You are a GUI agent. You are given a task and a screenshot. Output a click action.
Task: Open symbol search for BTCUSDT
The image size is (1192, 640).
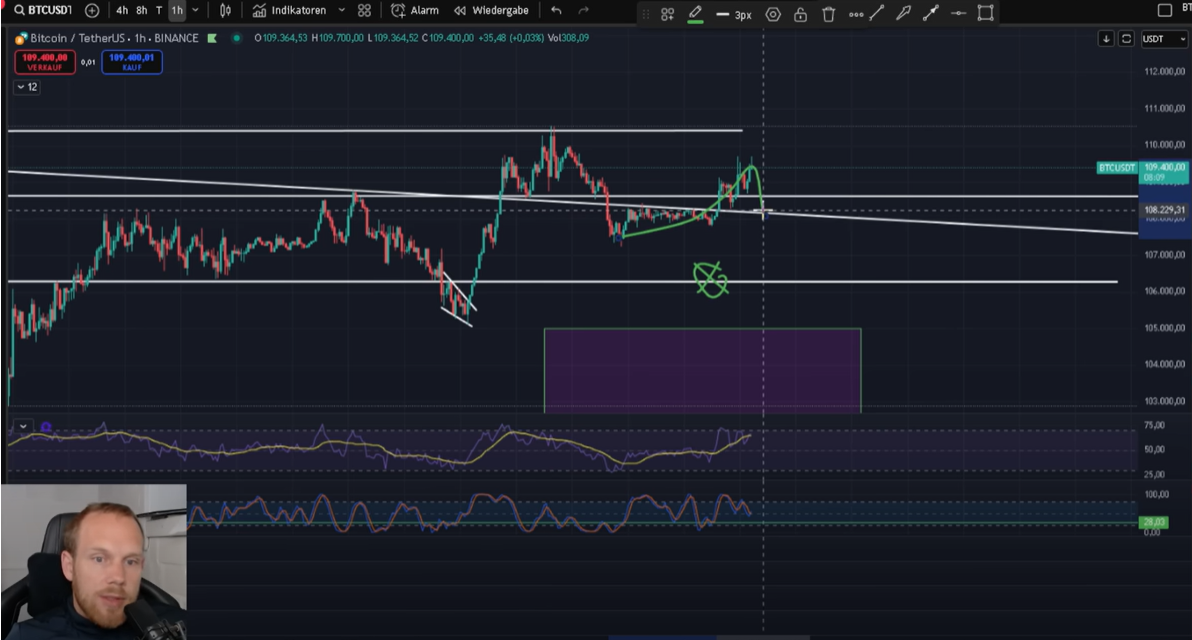(x=44, y=11)
